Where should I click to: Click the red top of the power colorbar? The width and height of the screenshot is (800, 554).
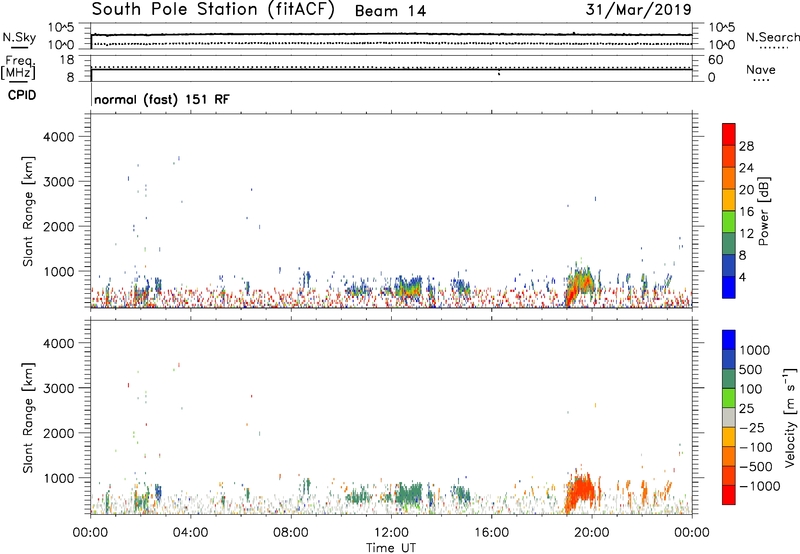729,134
